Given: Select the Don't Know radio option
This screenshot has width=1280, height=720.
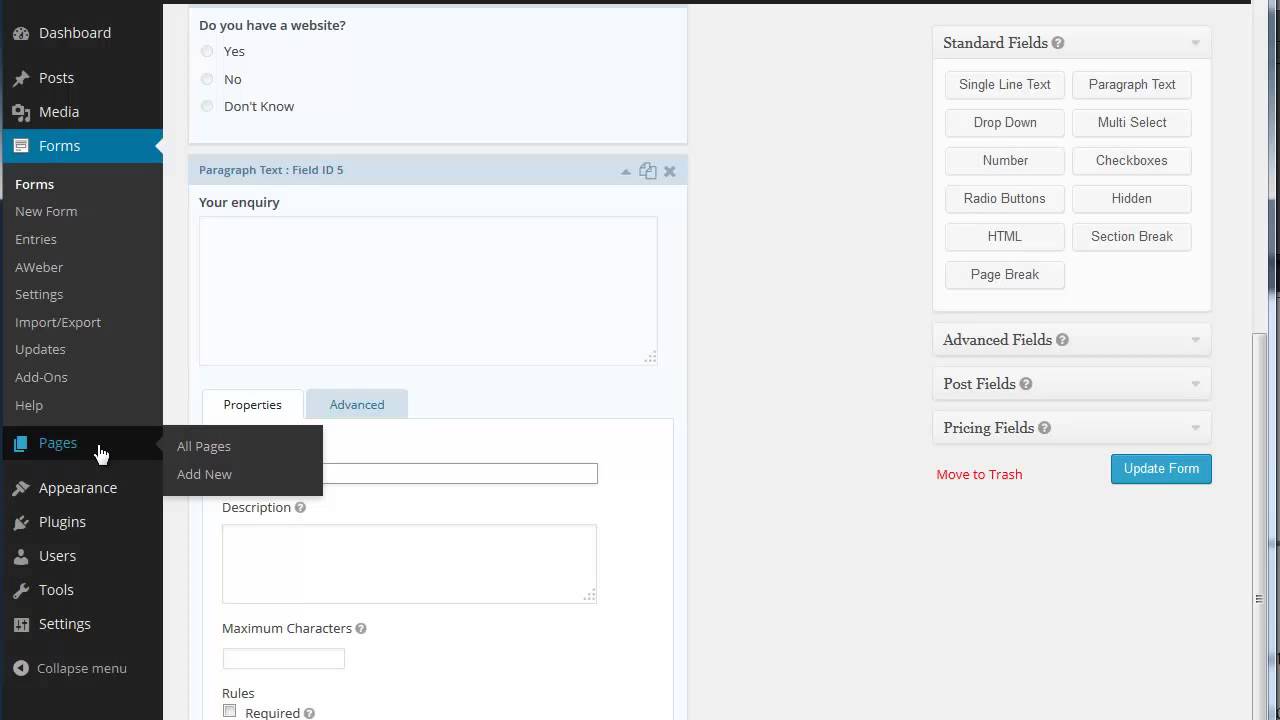Looking at the screenshot, I should tap(207, 106).
